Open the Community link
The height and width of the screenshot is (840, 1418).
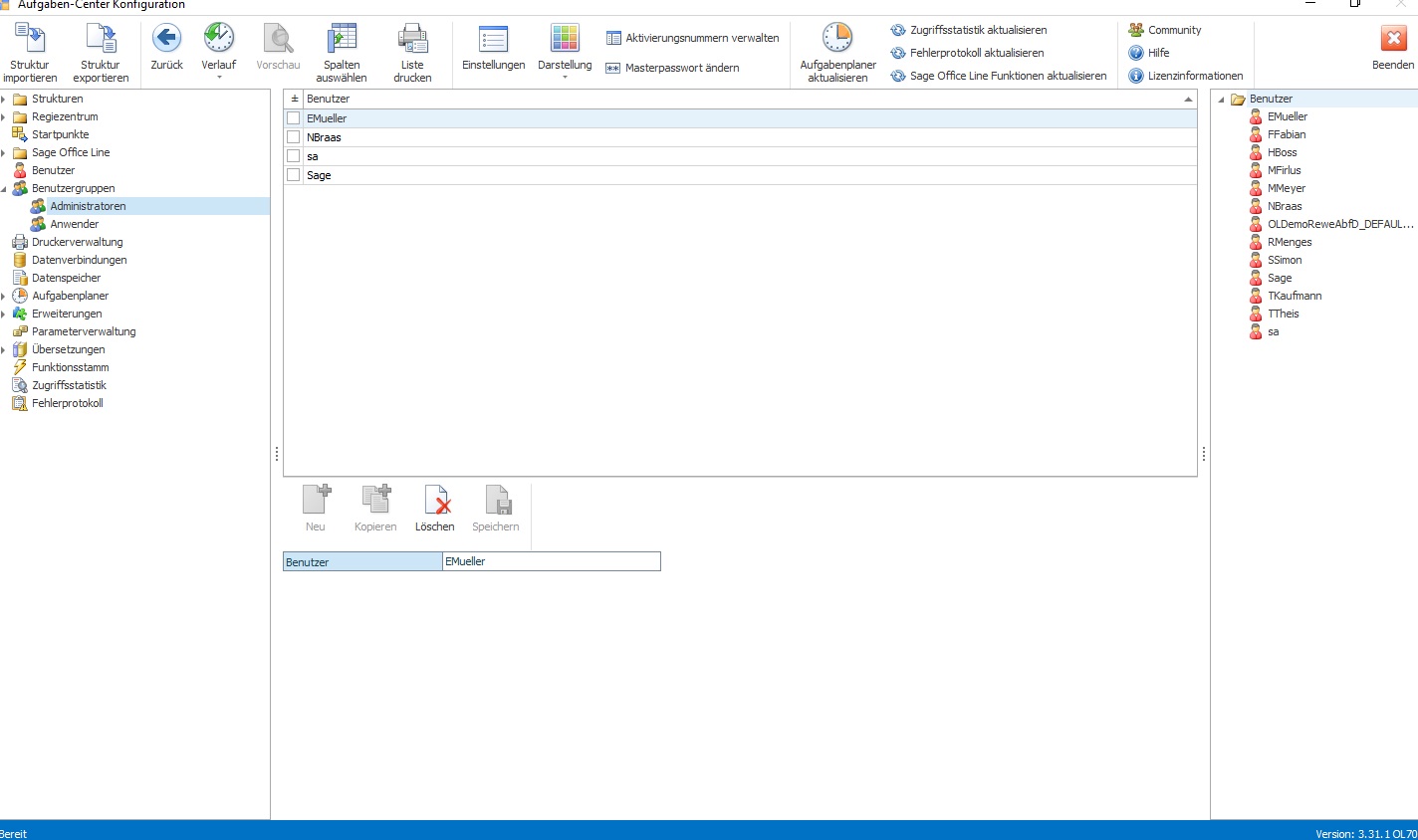tap(1164, 30)
